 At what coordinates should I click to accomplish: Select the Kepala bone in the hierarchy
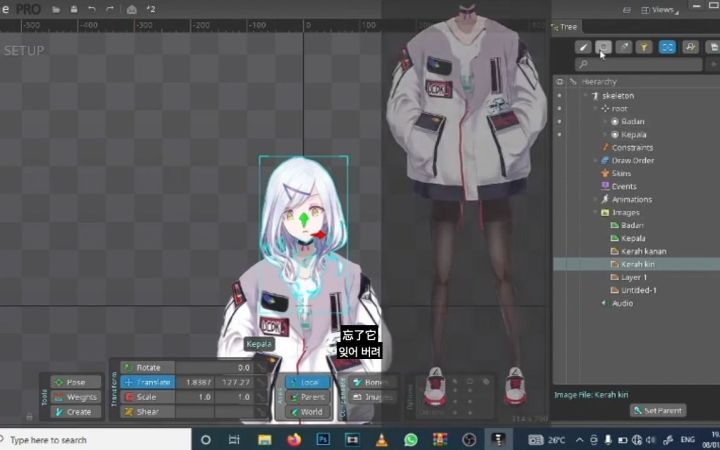[633, 135]
